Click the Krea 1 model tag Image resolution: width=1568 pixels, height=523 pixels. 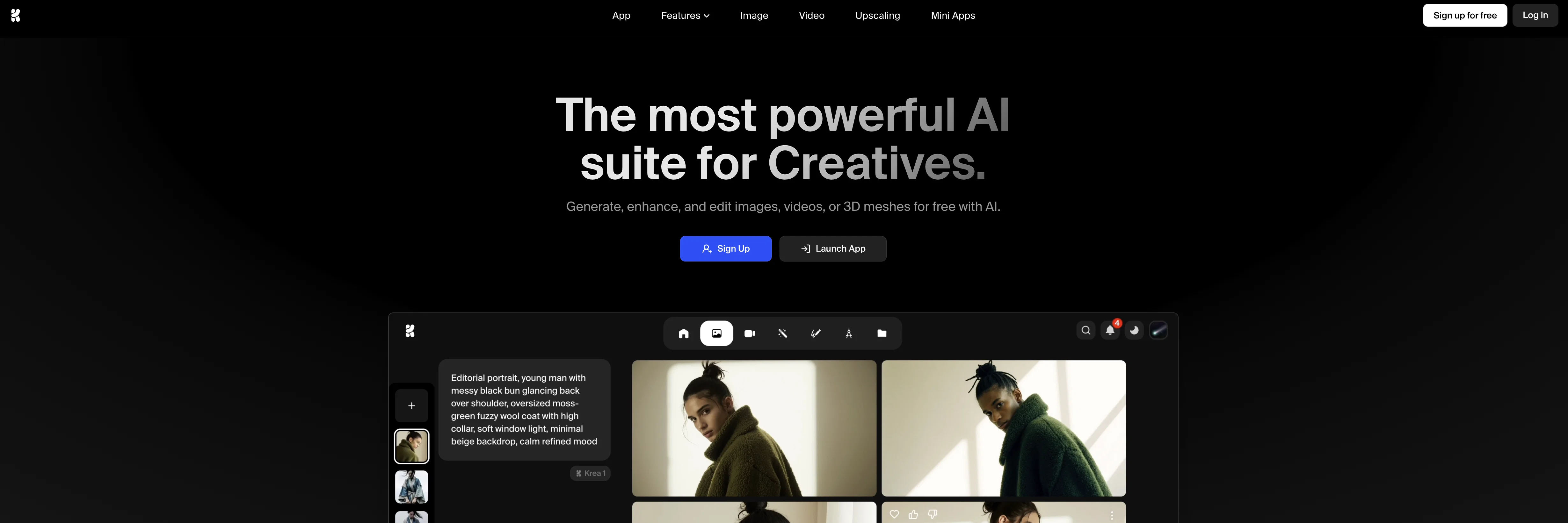click(590, 473)
